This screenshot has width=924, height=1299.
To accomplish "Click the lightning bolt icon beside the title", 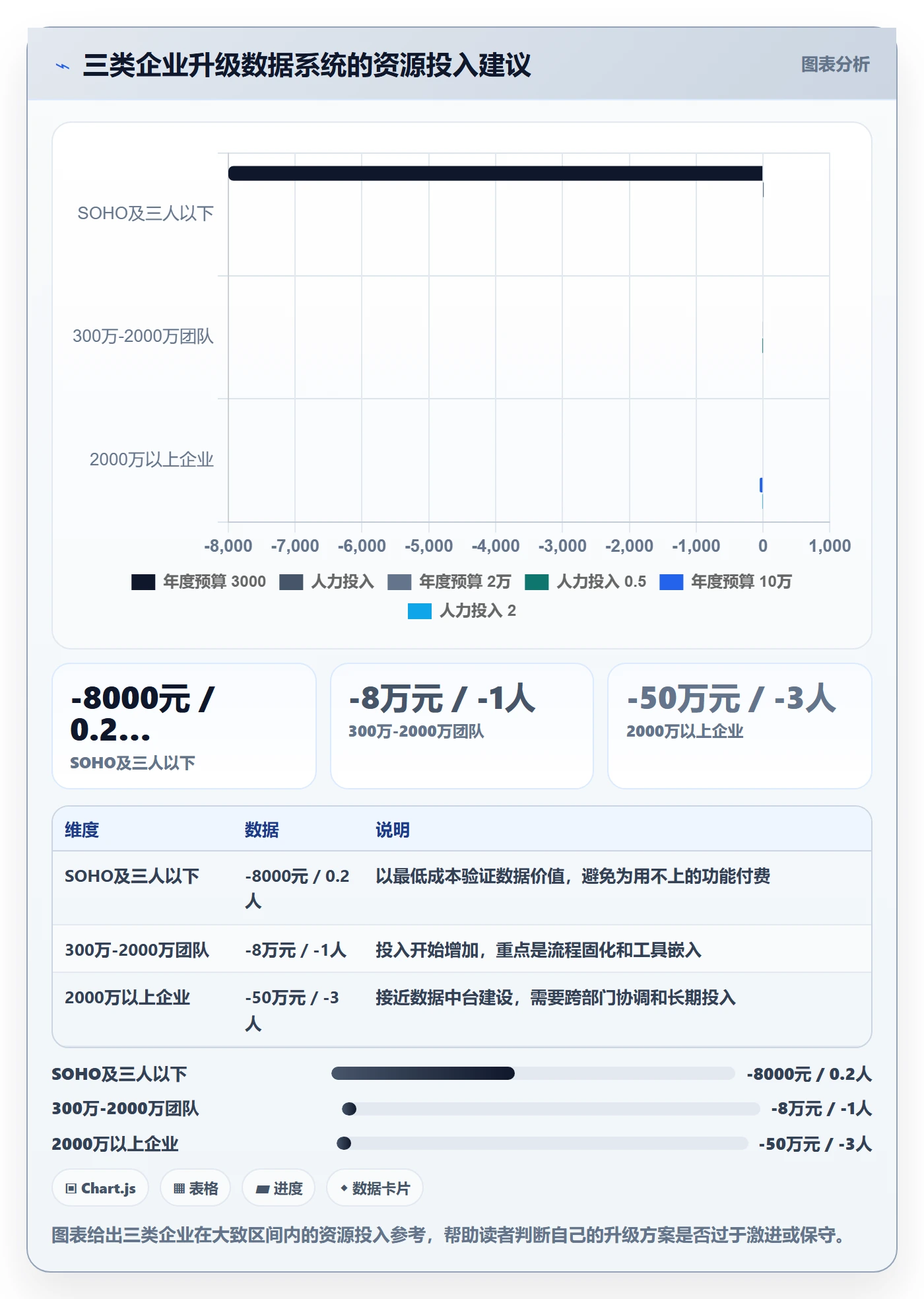I will coord(63,66).
